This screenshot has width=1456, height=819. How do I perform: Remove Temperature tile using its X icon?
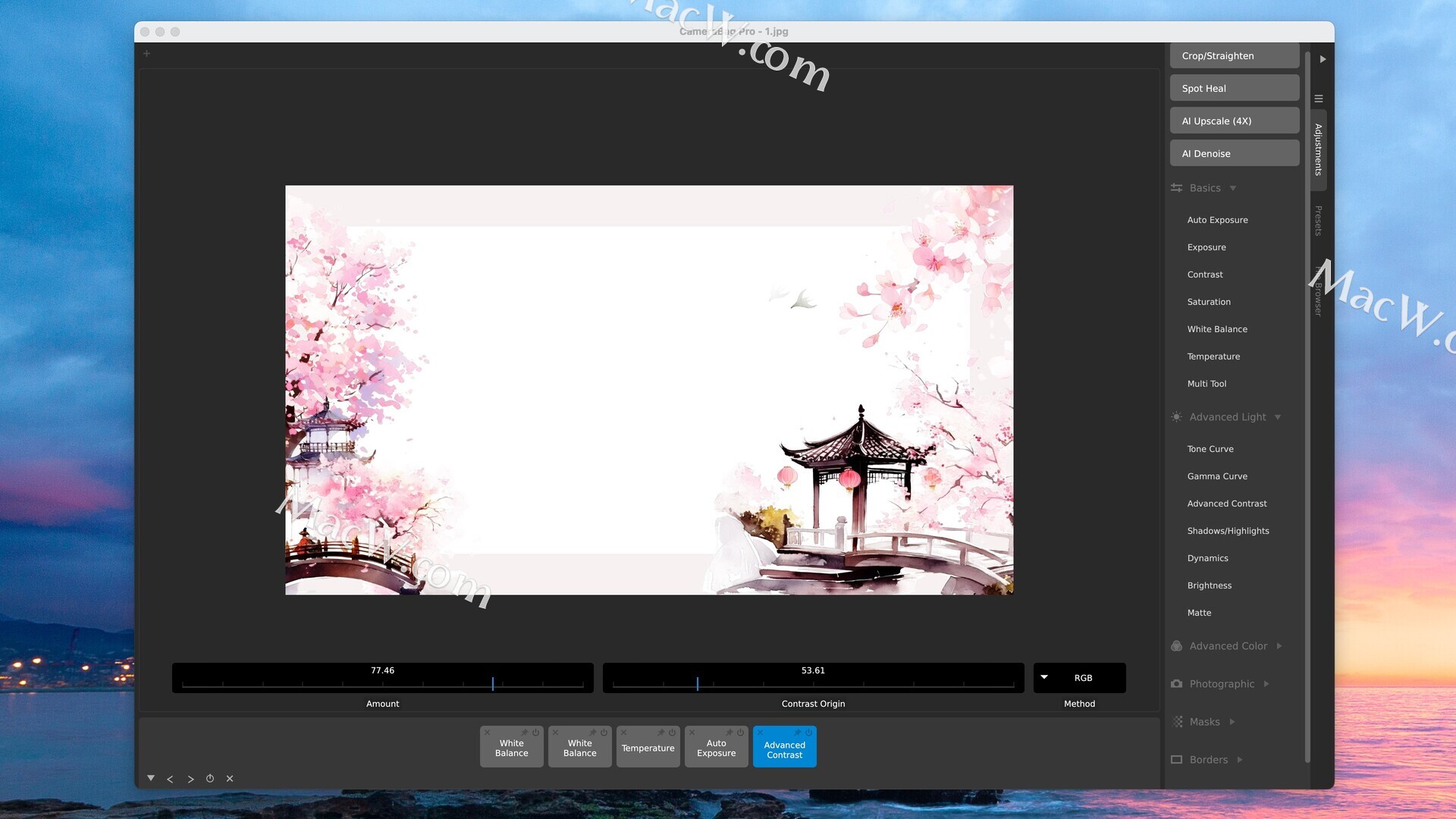(x=624, y=733)
